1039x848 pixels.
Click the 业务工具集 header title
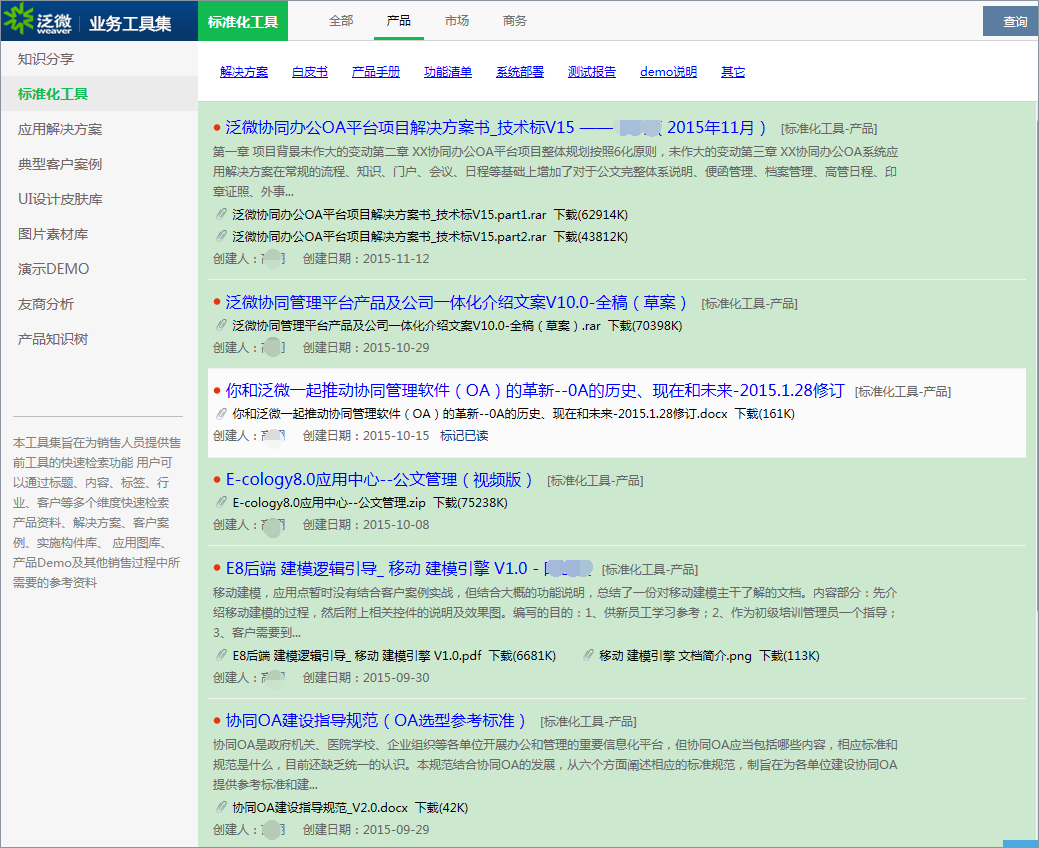pos(131,23)
